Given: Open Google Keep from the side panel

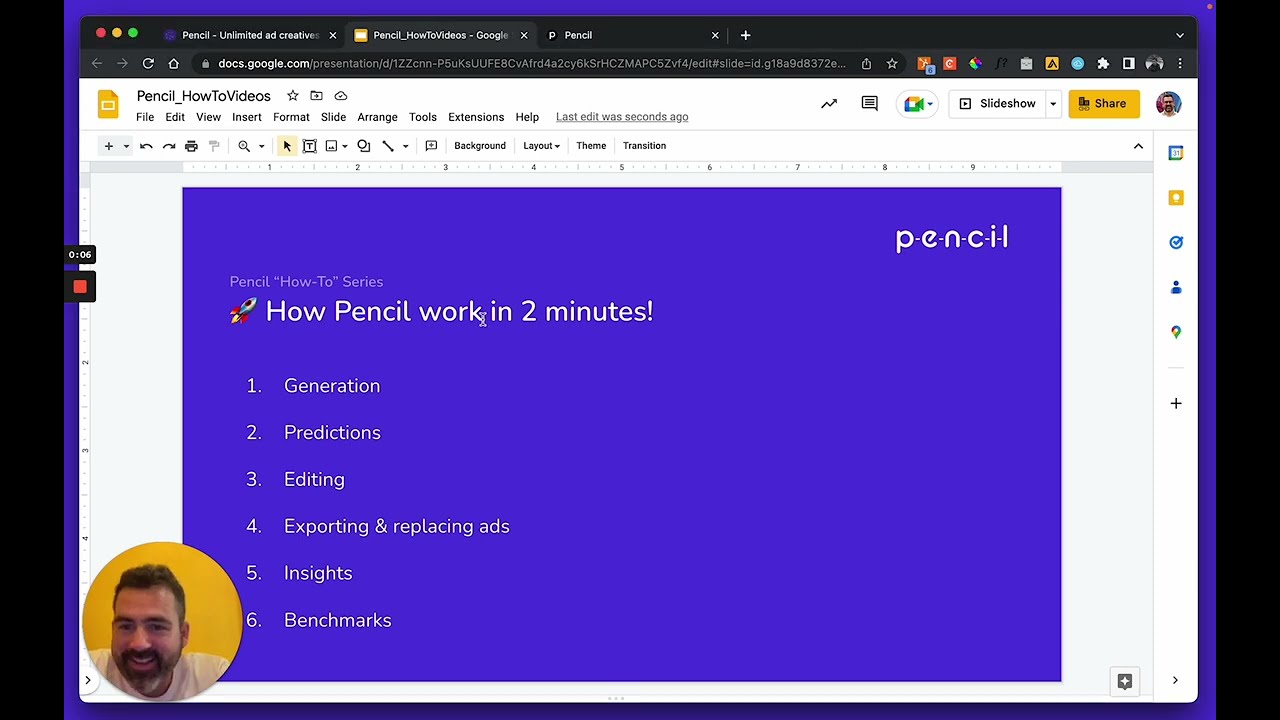Looking at the screenshot, I should [x=1176, y=197].
